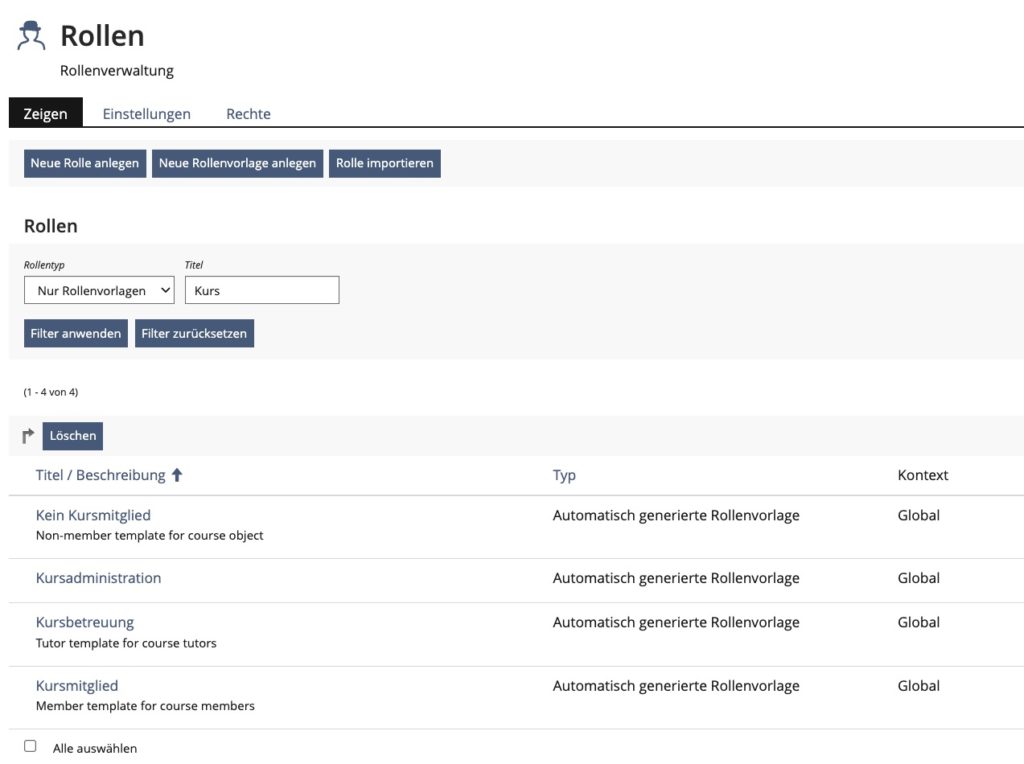
Task: Reset filters using Filter zurücksetzen
Action: [194, 333]
